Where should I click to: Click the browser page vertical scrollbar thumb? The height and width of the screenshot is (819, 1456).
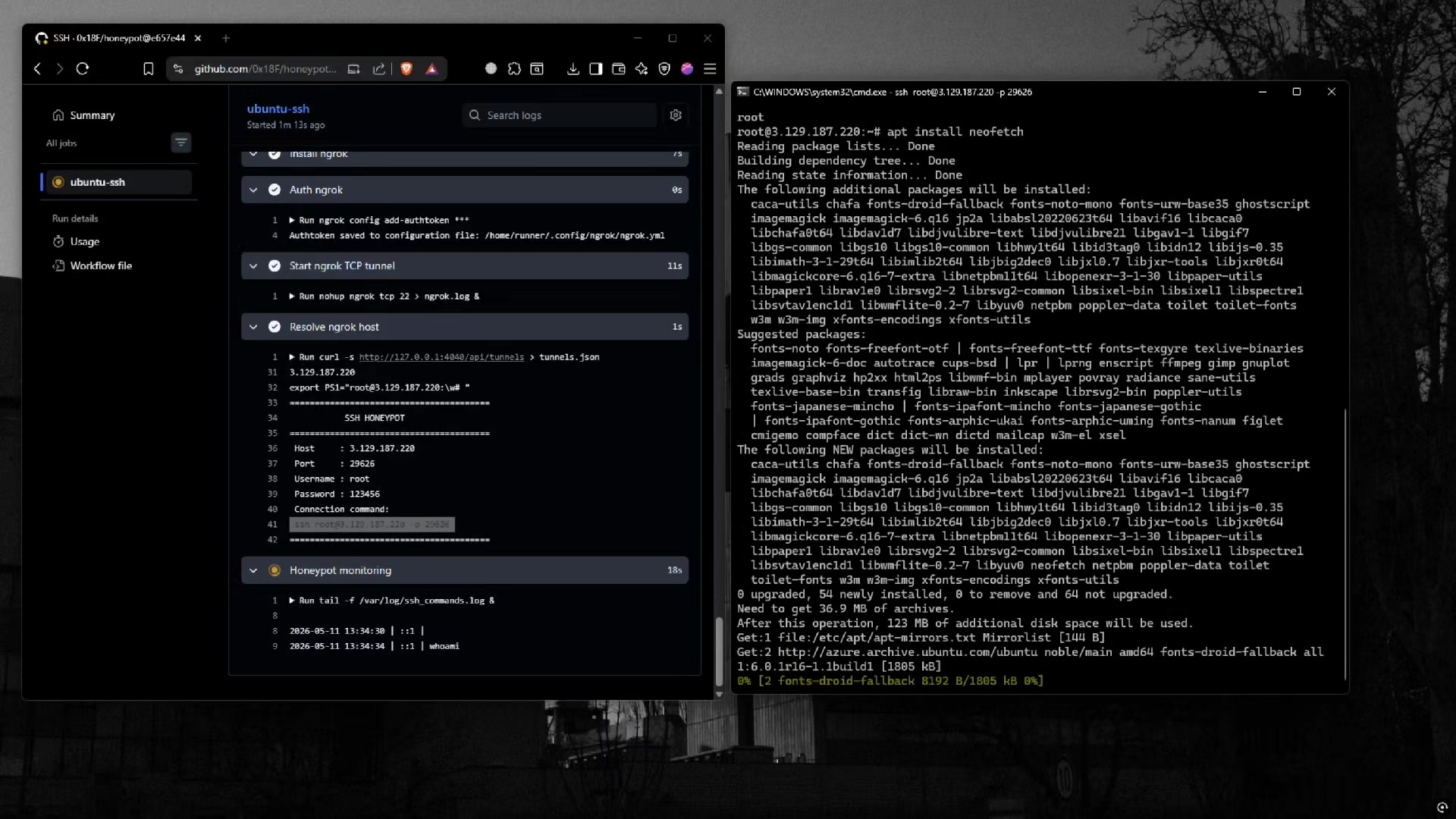pyautogui.click(x=719, y=651)
